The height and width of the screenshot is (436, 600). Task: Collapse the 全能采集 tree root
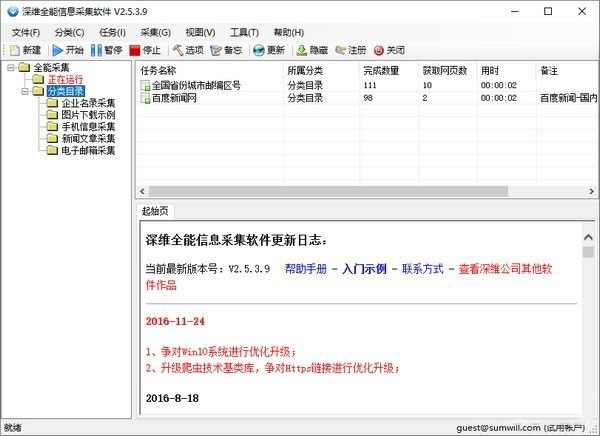(11, 68)
